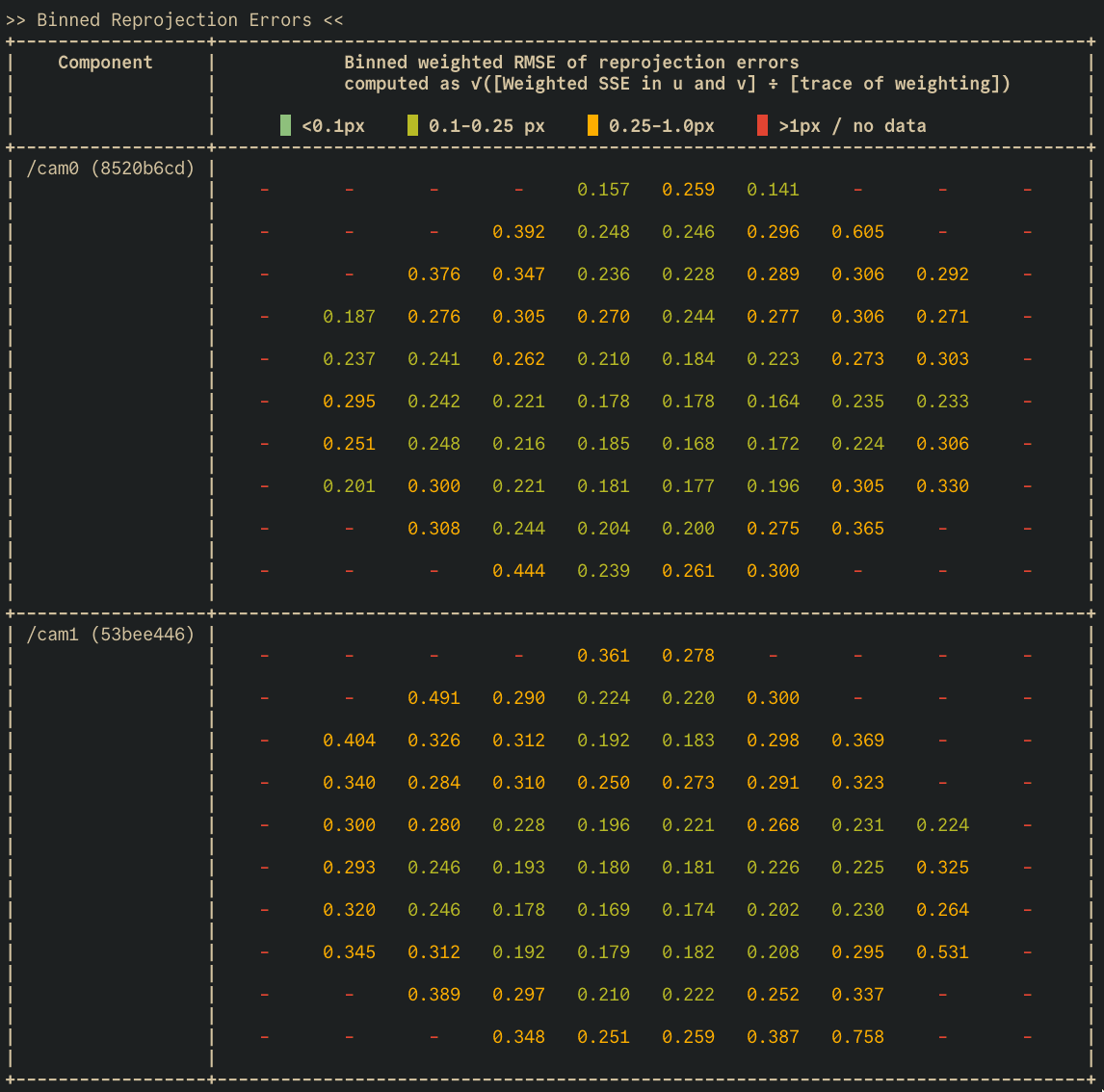The image size is (1104, 1092).
Task: Click the value 0.345
Action: coord(350,952)
